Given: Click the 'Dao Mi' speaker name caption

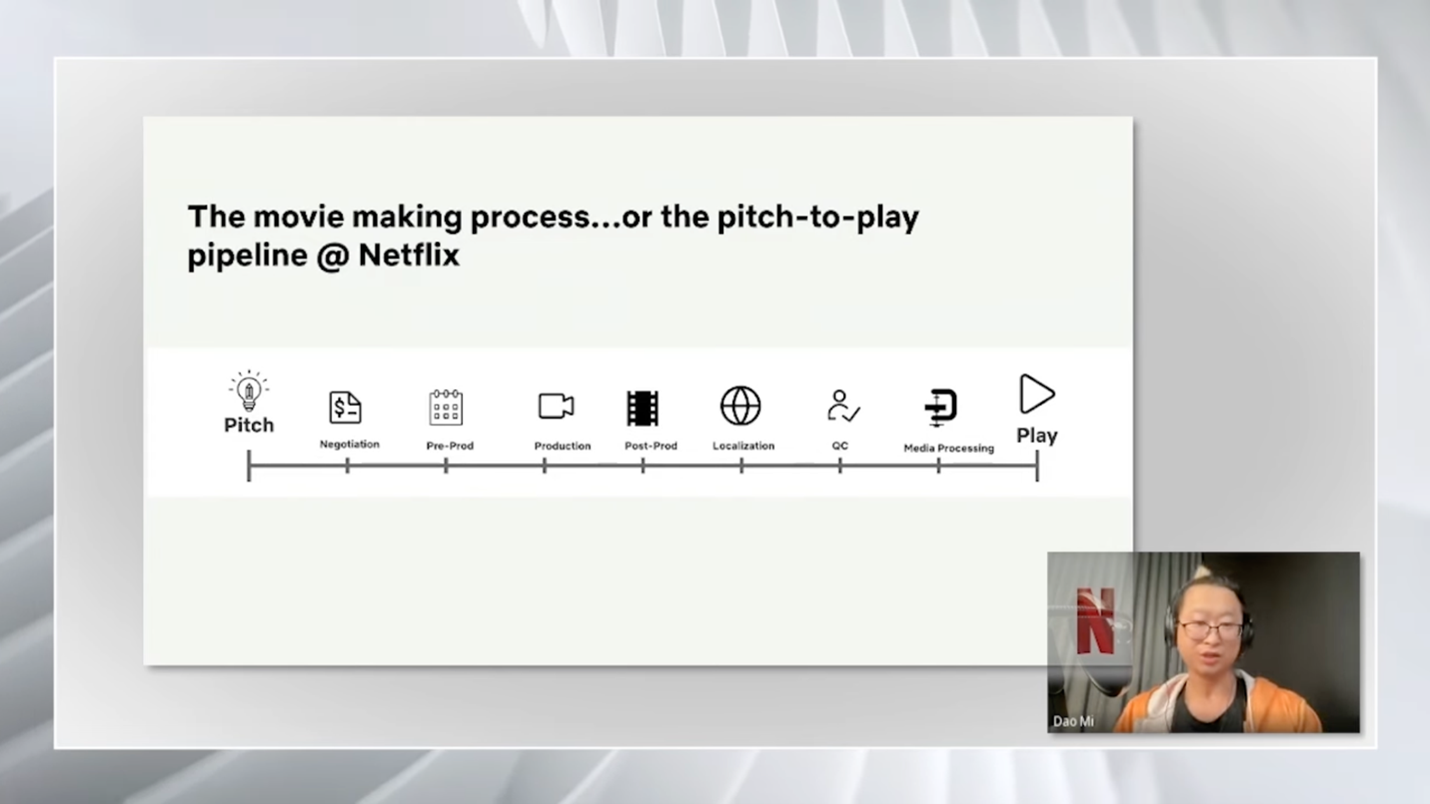Looking at the screenshot, I should (x=1073, y=721).
